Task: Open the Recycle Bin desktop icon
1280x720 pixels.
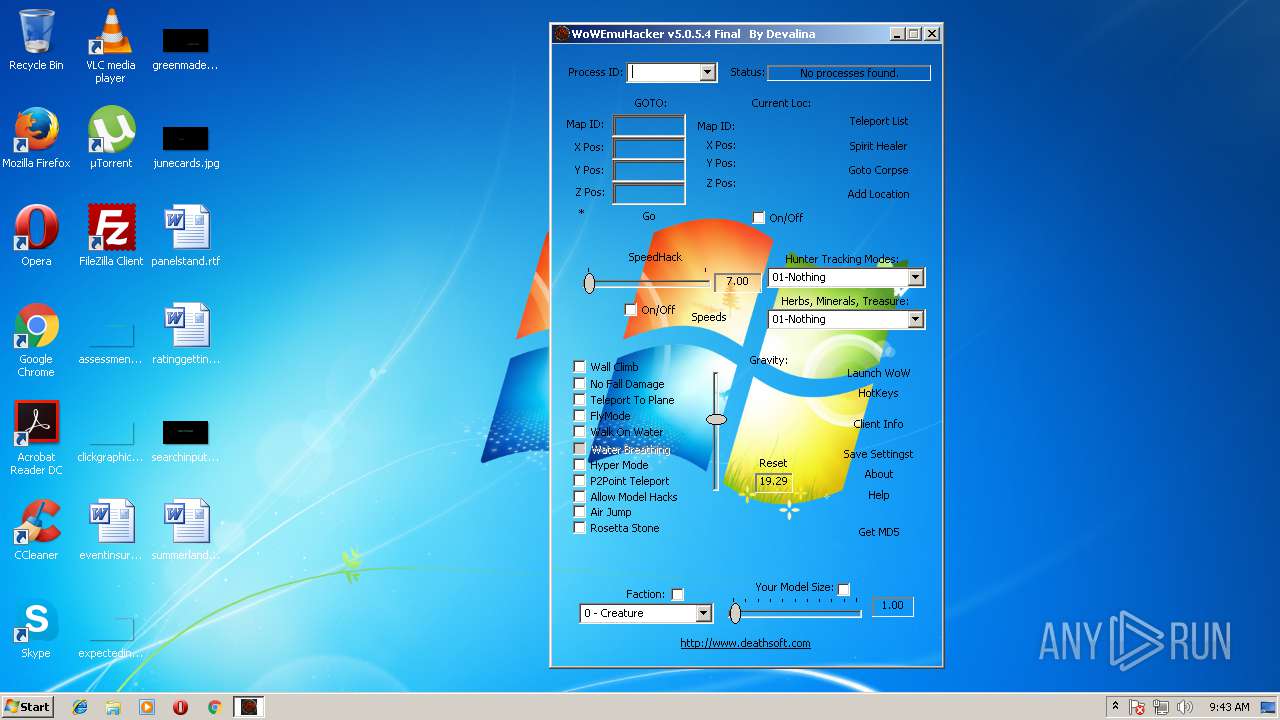Action: 36,40
